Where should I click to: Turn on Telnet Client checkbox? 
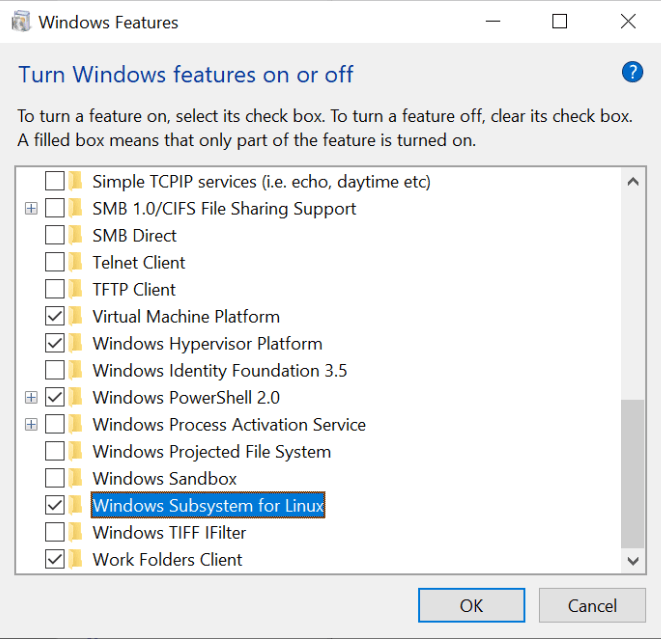click(x=55, y=262)
